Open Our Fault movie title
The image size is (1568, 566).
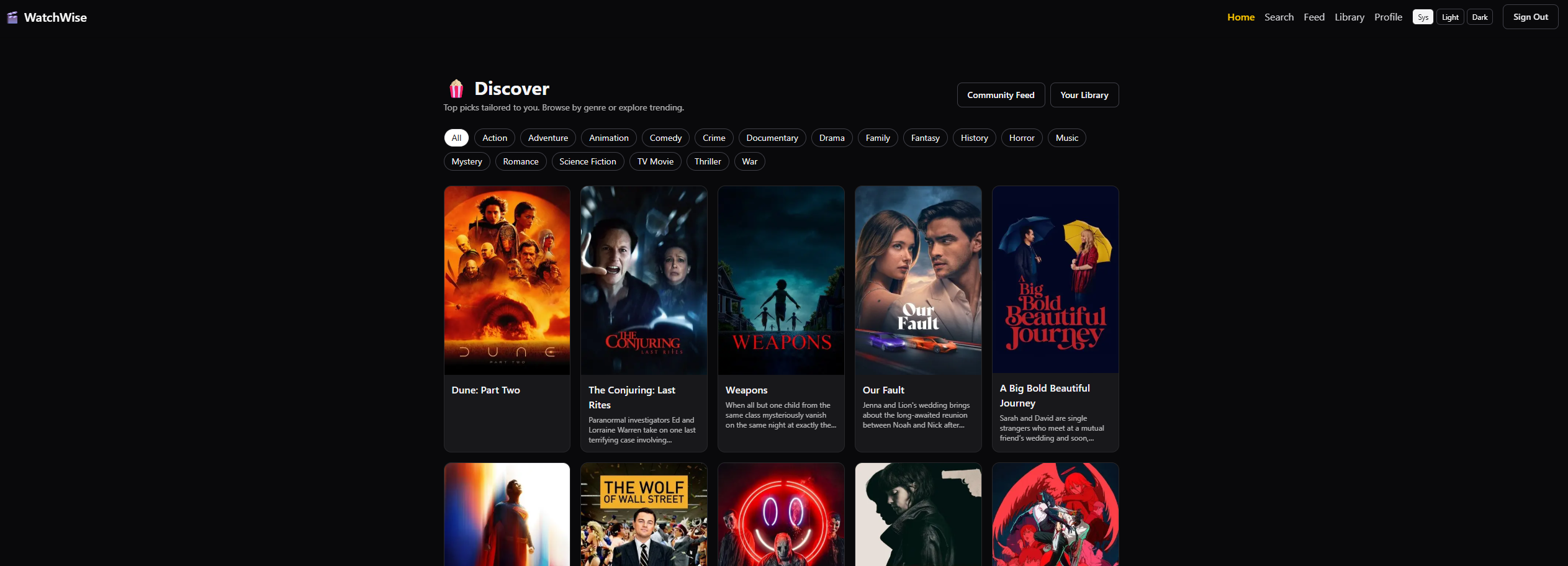[x=883, y=390]
